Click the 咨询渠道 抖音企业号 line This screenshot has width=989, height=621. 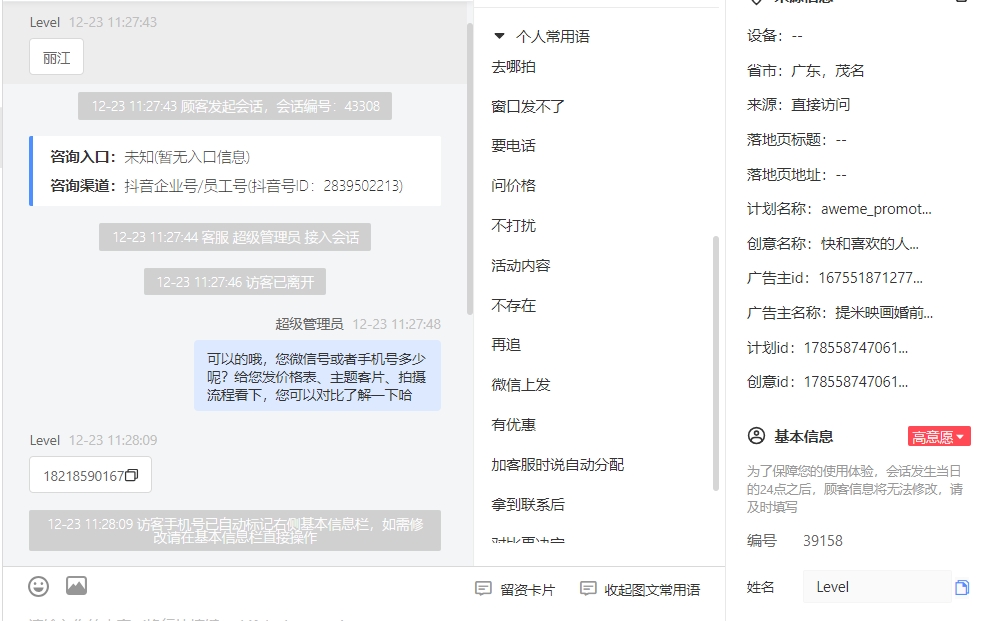point(226,186)
